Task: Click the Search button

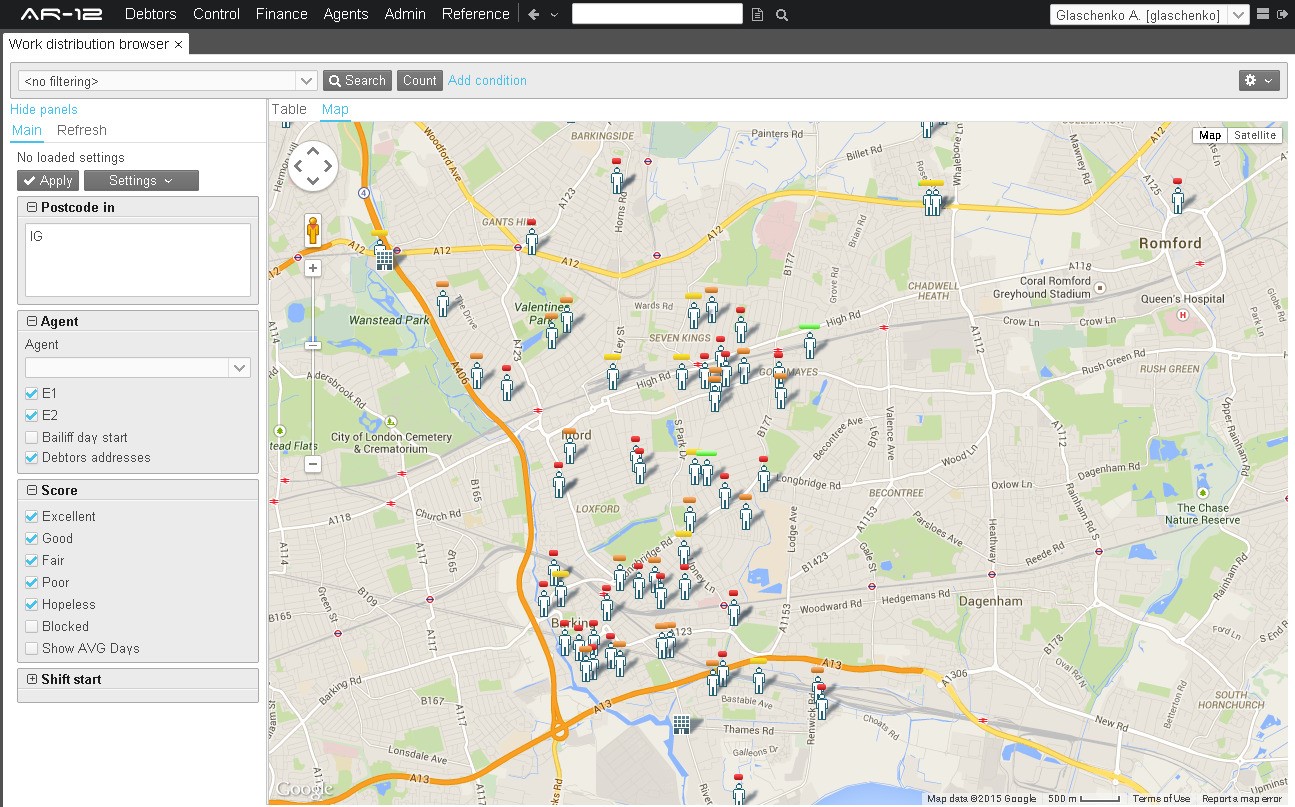Action: tap(357, 81)
